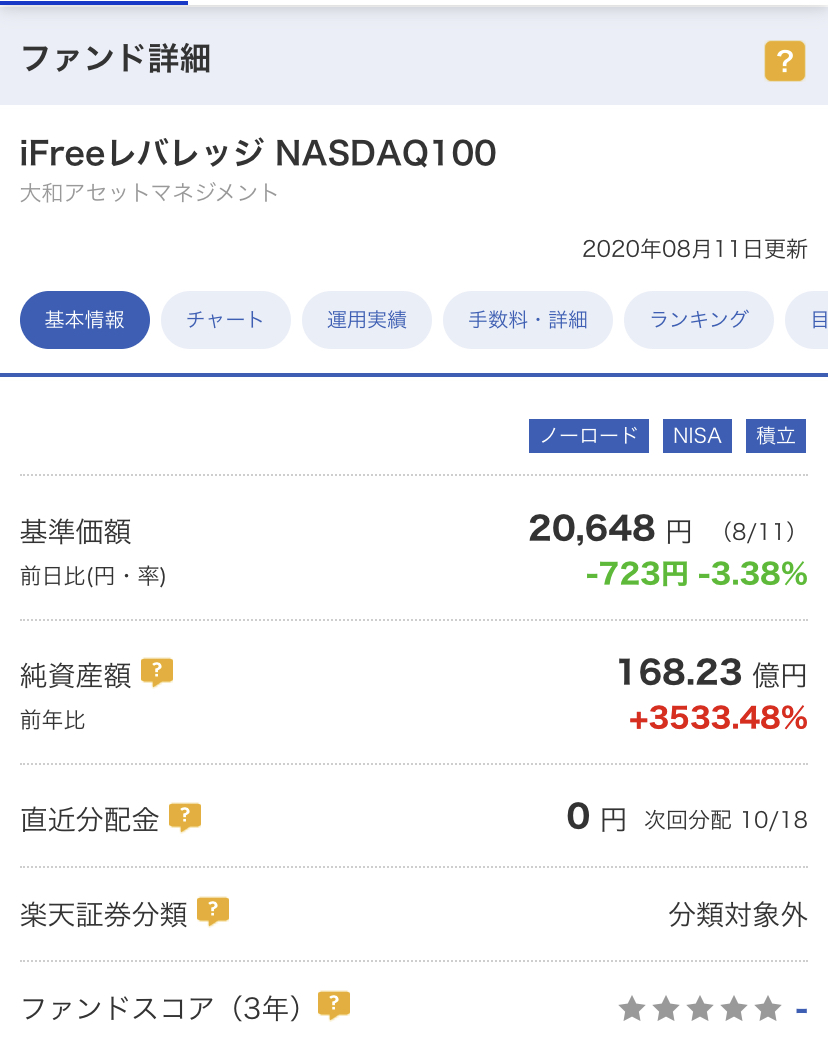
Task: Tap the help icon beside 純資産額
Action: coord(157,672)
